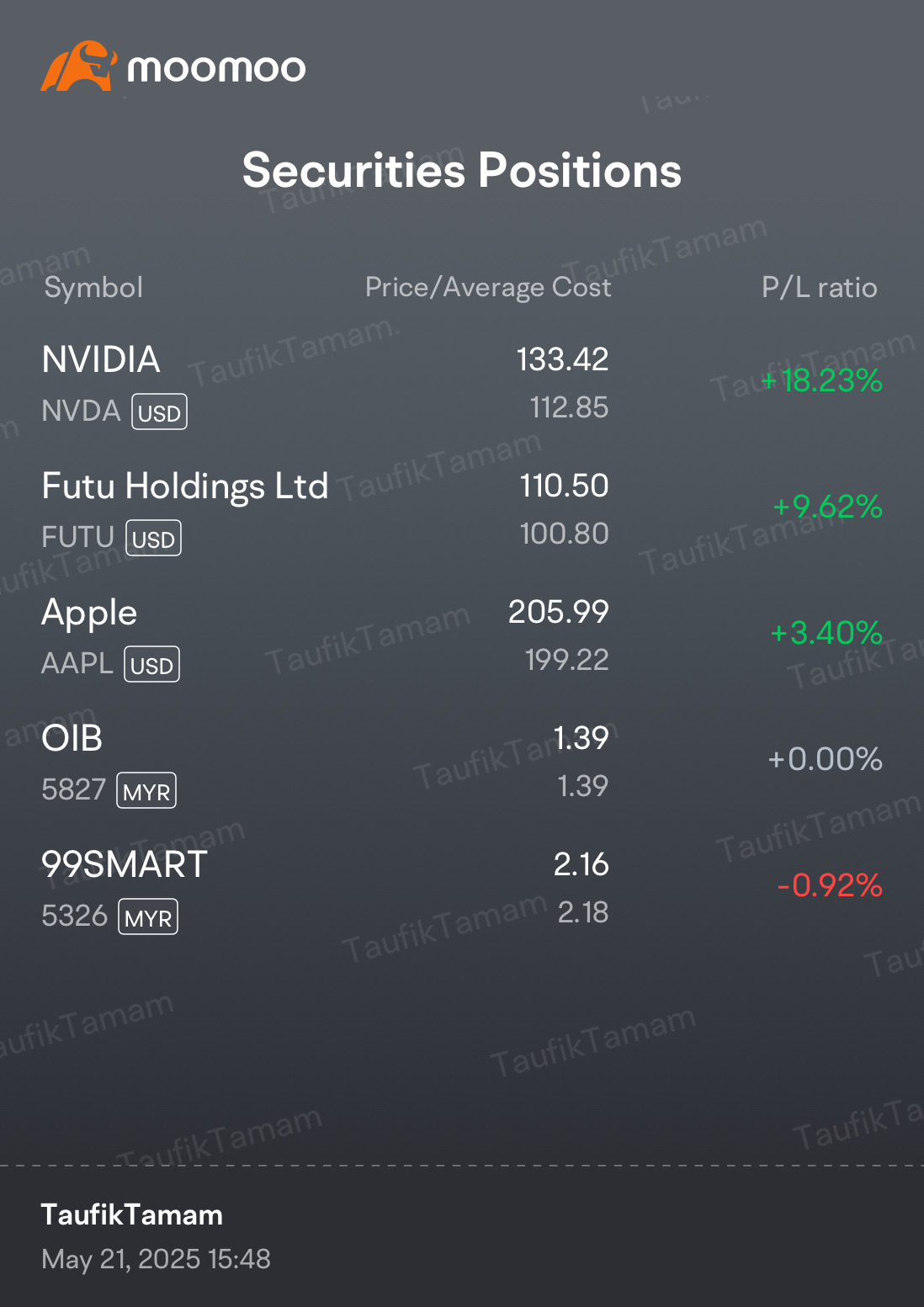Viewport: 924px width, 1307px height.
Task: Click the moomoo bull logo icon
Action: coord(78,66)
